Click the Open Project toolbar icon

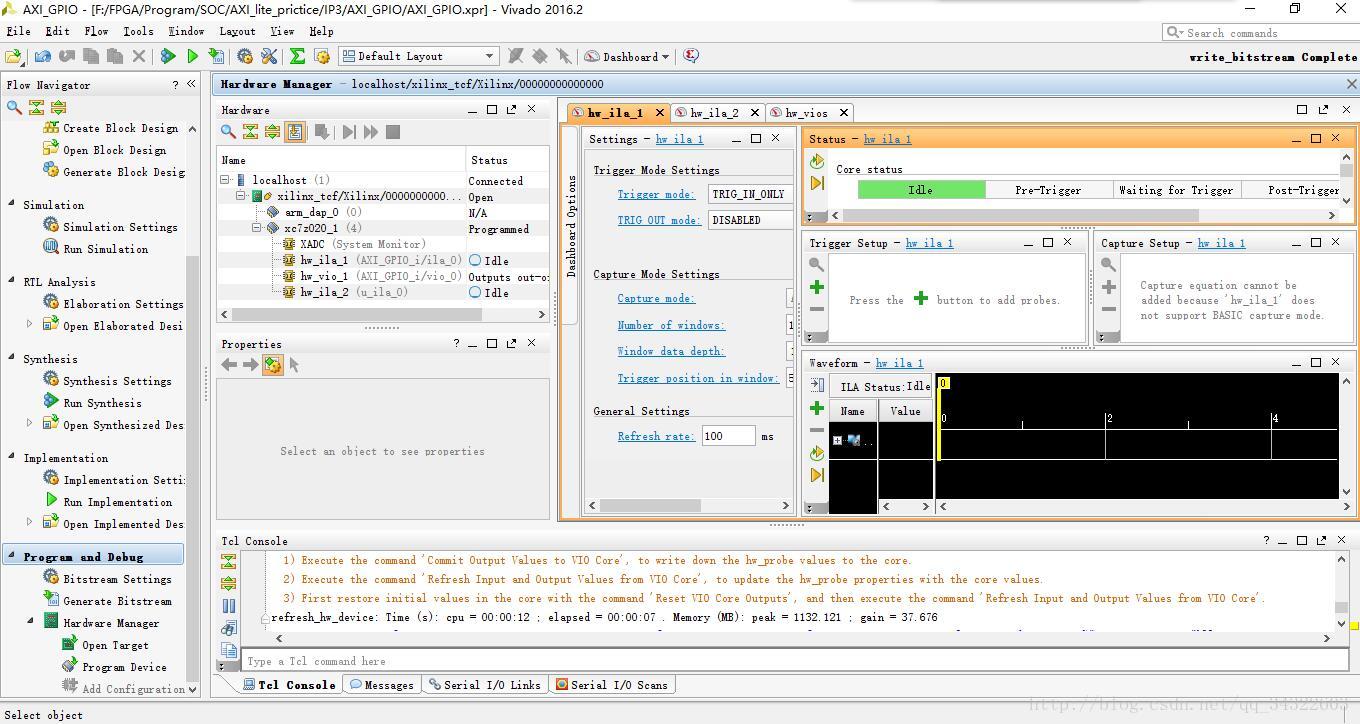(x=14, y=56)
